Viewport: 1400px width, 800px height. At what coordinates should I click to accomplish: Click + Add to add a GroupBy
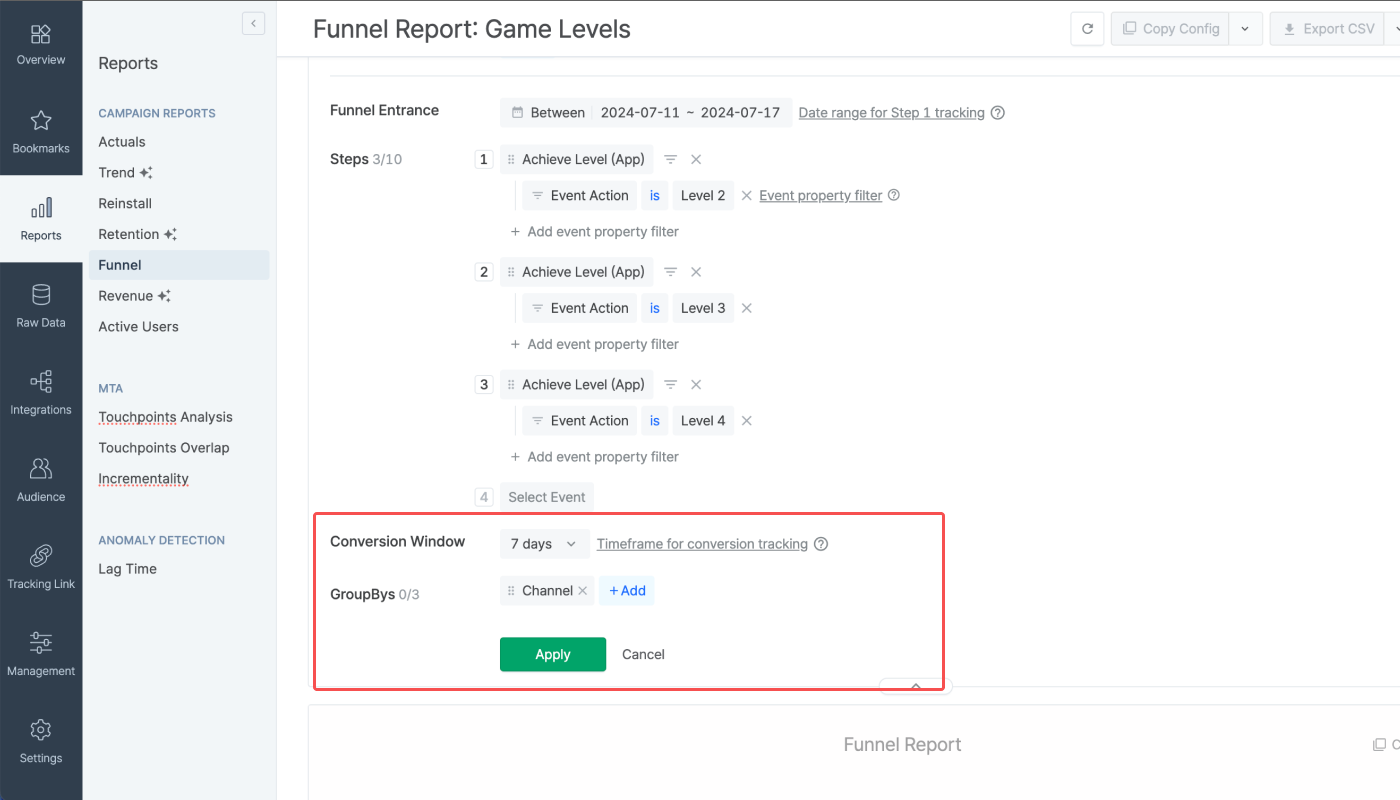(x=627, y=591)
